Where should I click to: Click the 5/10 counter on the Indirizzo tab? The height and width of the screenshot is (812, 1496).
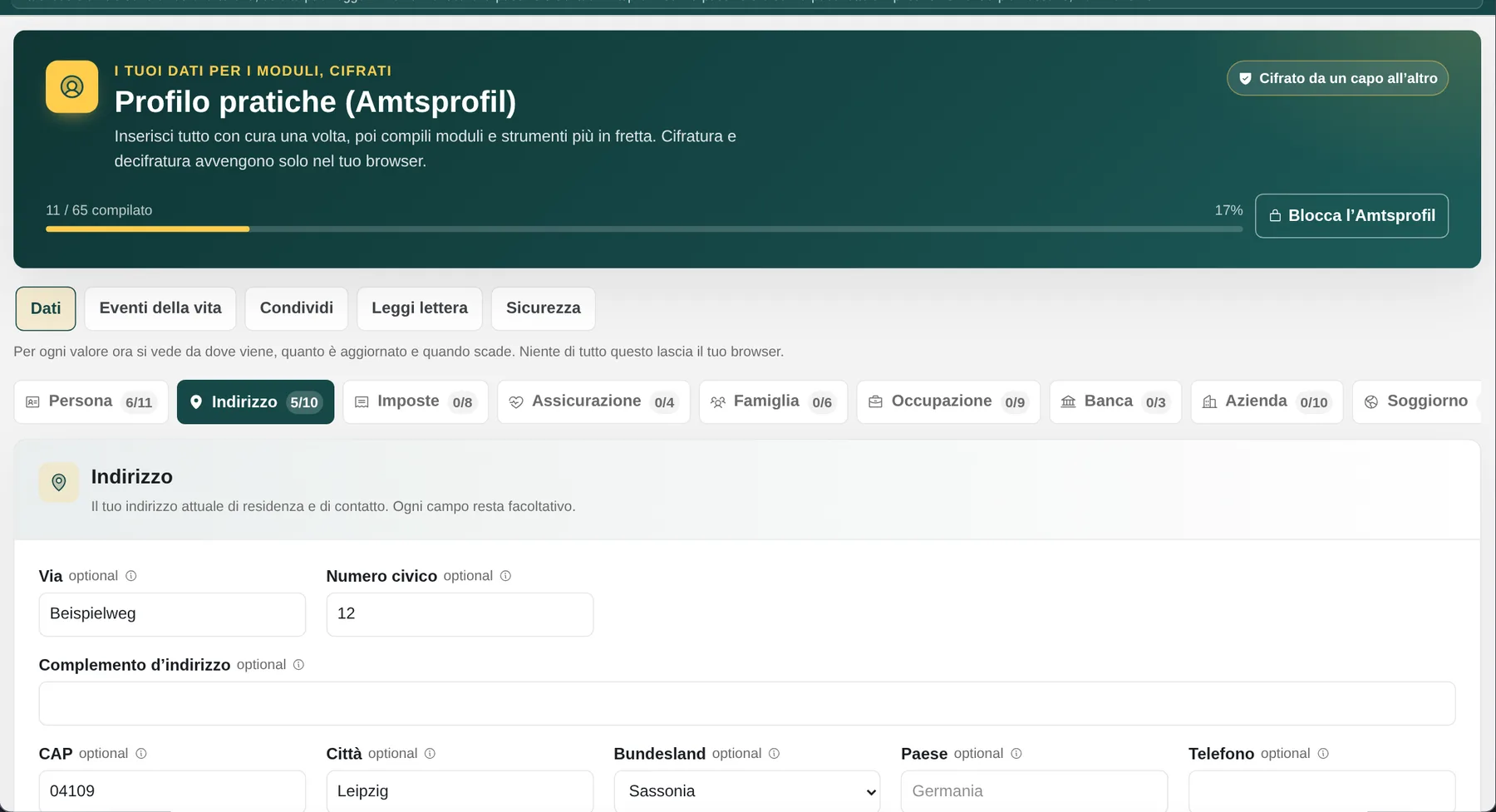(304, 402)
